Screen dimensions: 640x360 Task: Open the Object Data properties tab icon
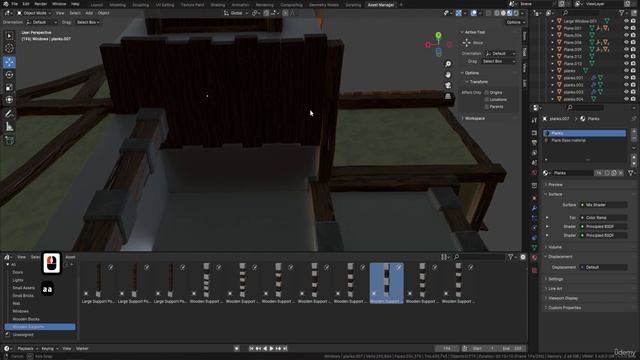click(534, 247)
